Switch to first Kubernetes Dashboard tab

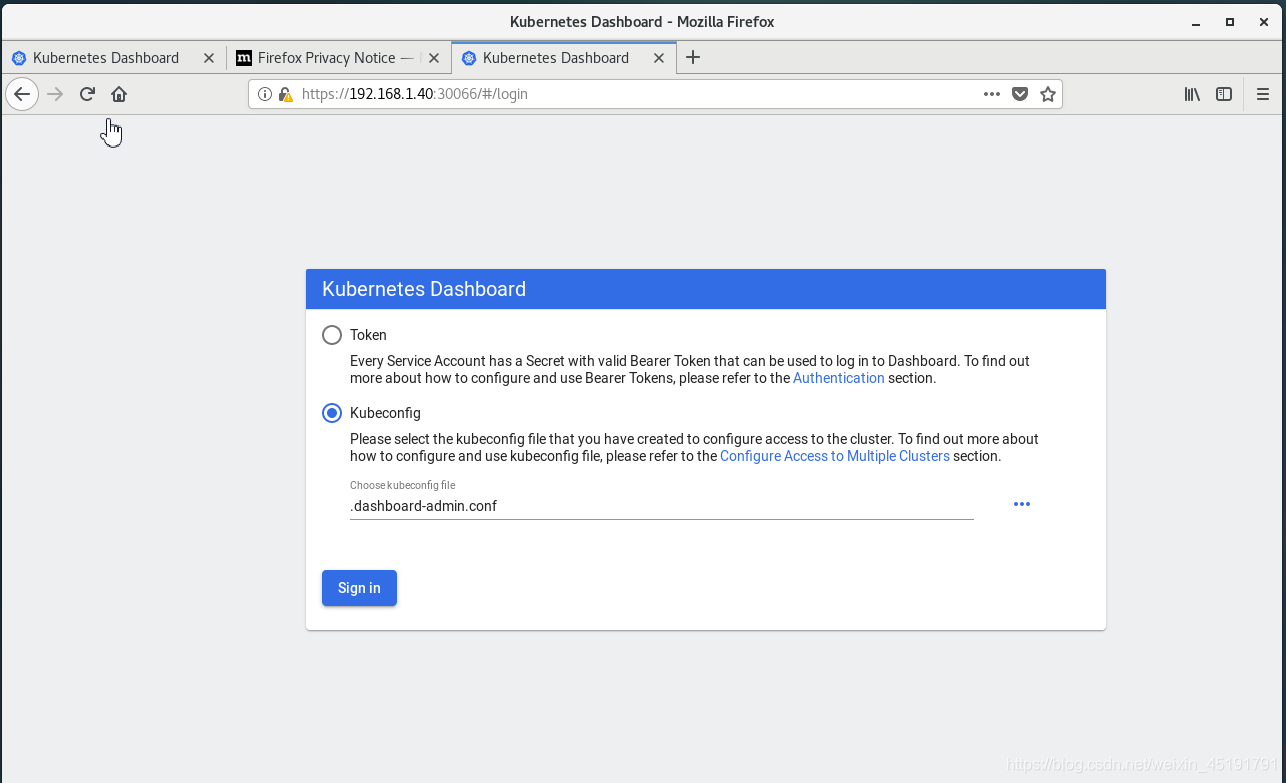113,58
